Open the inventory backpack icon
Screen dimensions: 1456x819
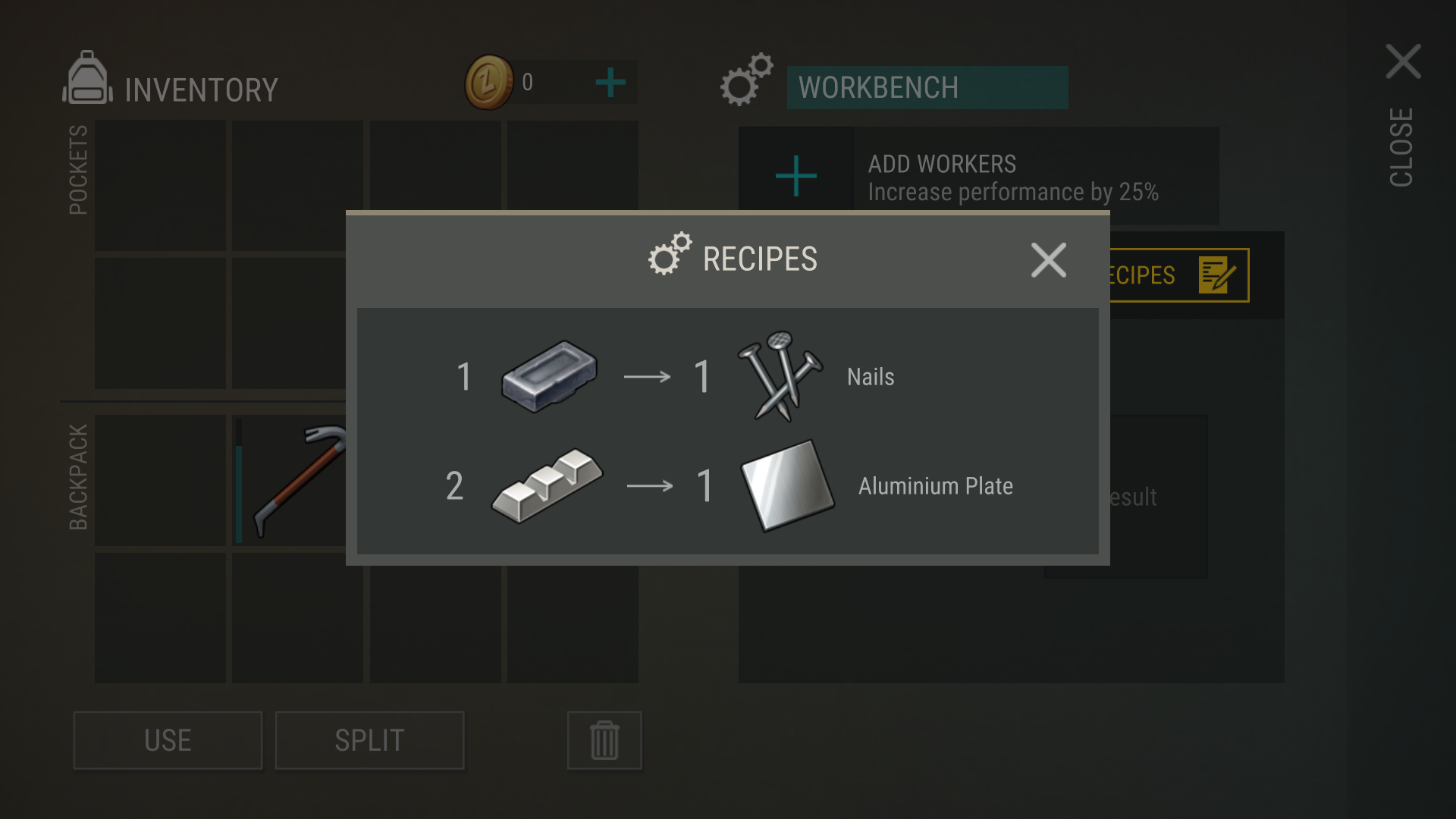(87, 78)
